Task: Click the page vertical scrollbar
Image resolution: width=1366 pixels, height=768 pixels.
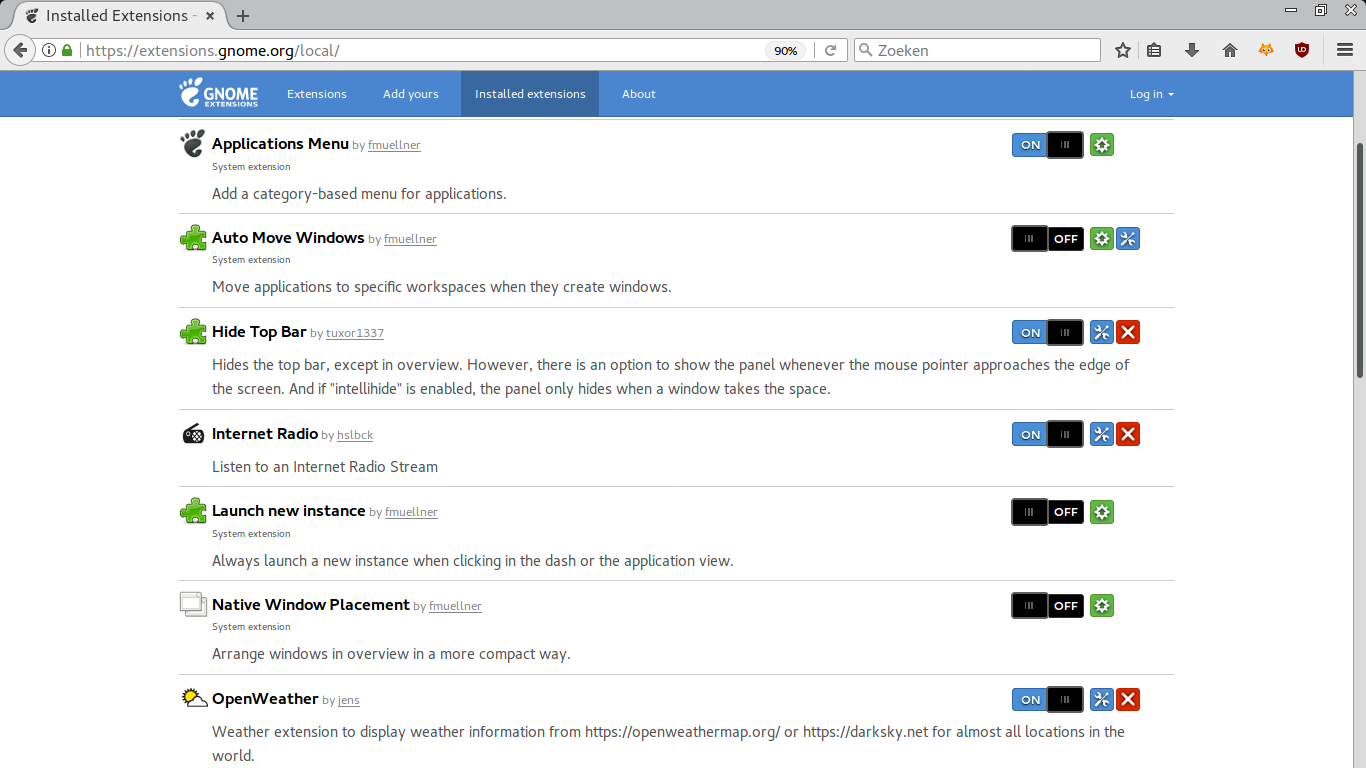Action: (x=1360, y=260)
